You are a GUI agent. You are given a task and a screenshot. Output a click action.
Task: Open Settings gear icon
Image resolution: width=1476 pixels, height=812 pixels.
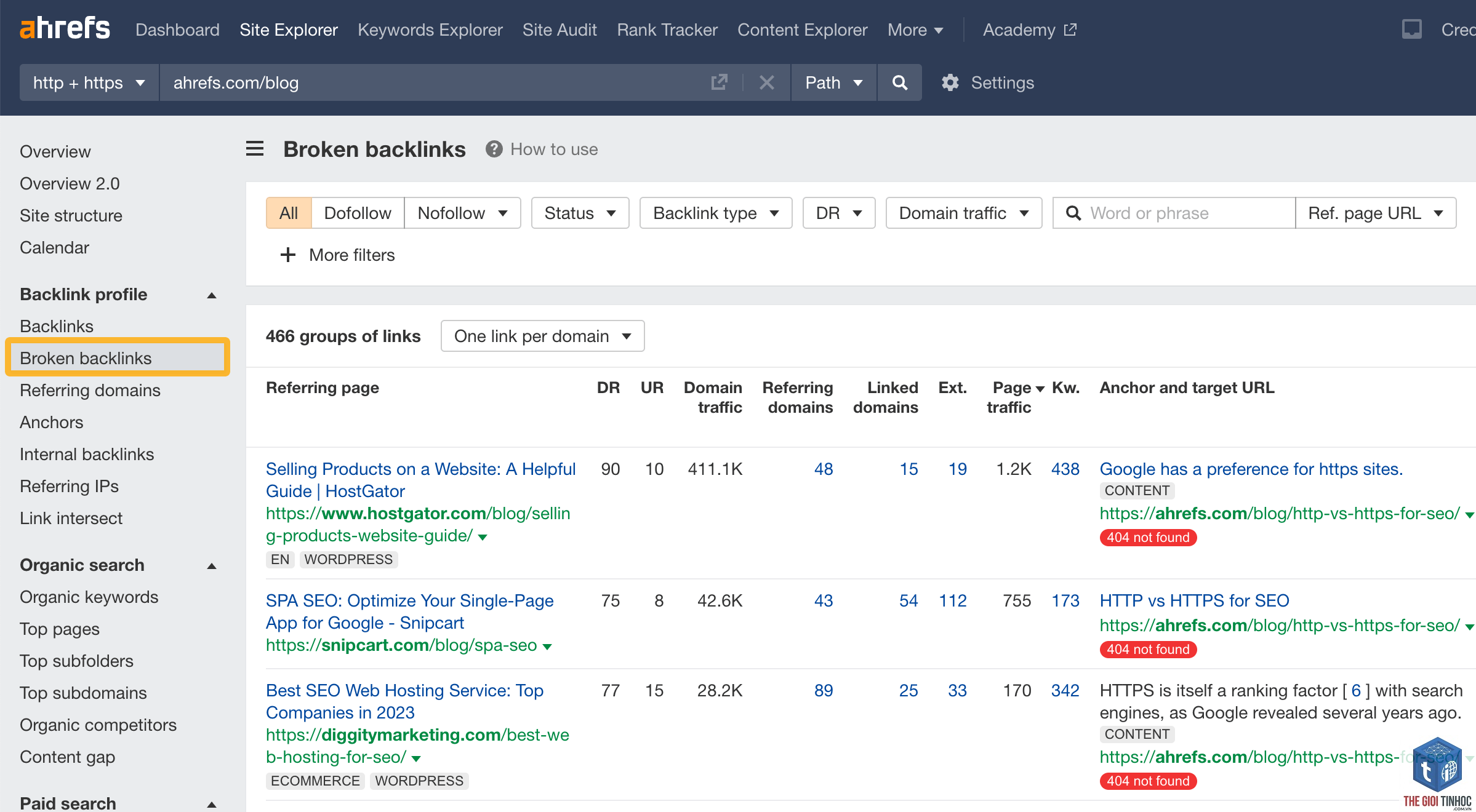pos(950,82)
